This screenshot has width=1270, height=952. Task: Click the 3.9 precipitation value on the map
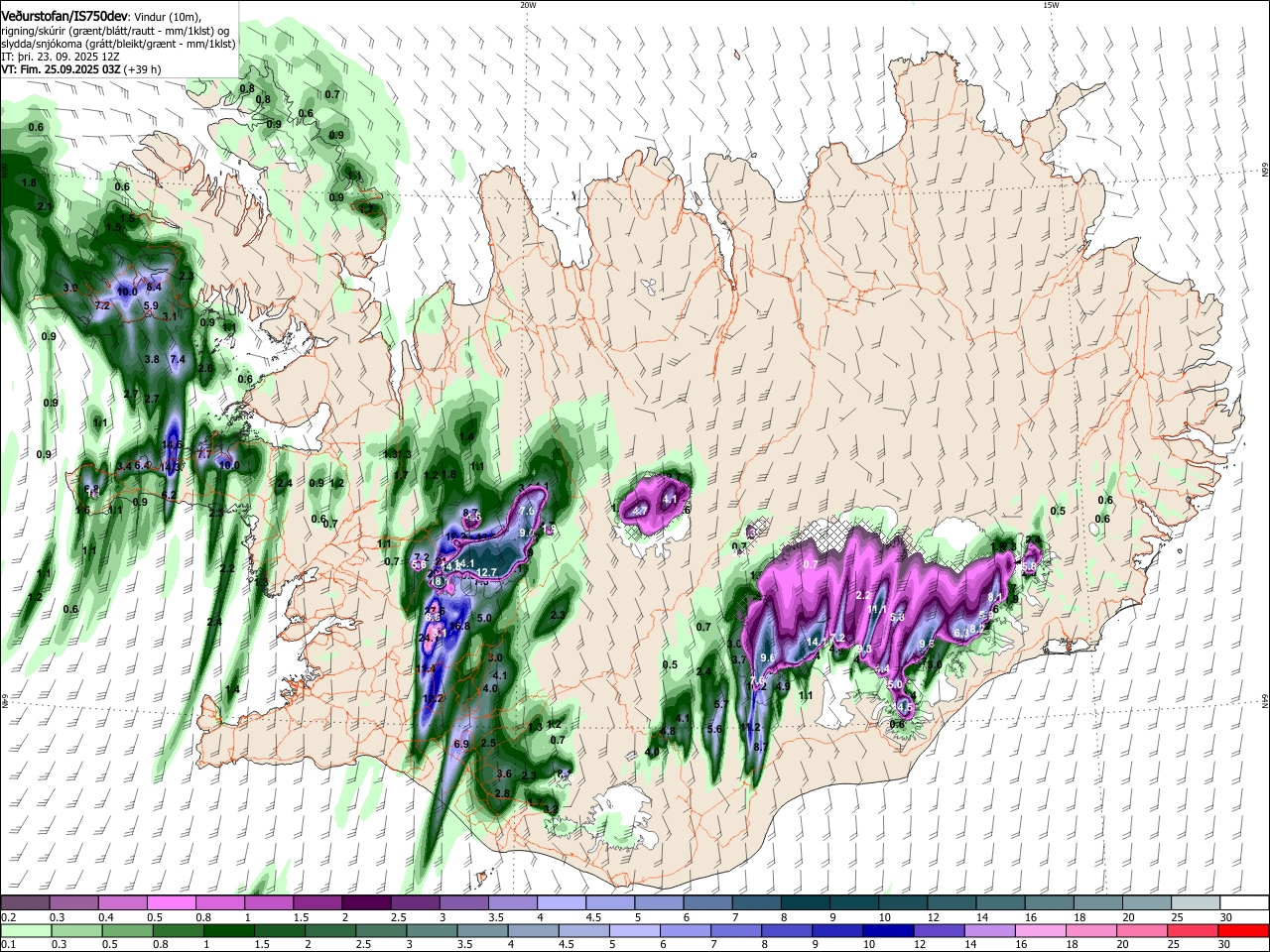70,287
